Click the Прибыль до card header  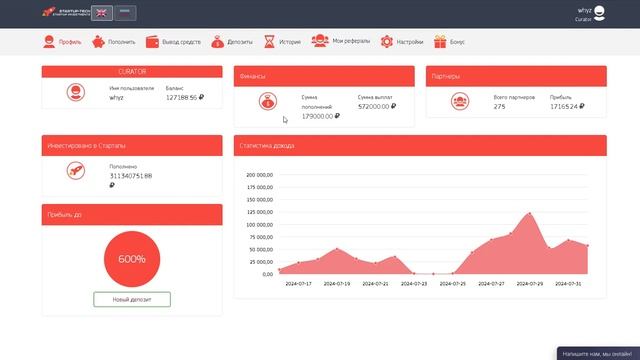click(x=132, y=215)
